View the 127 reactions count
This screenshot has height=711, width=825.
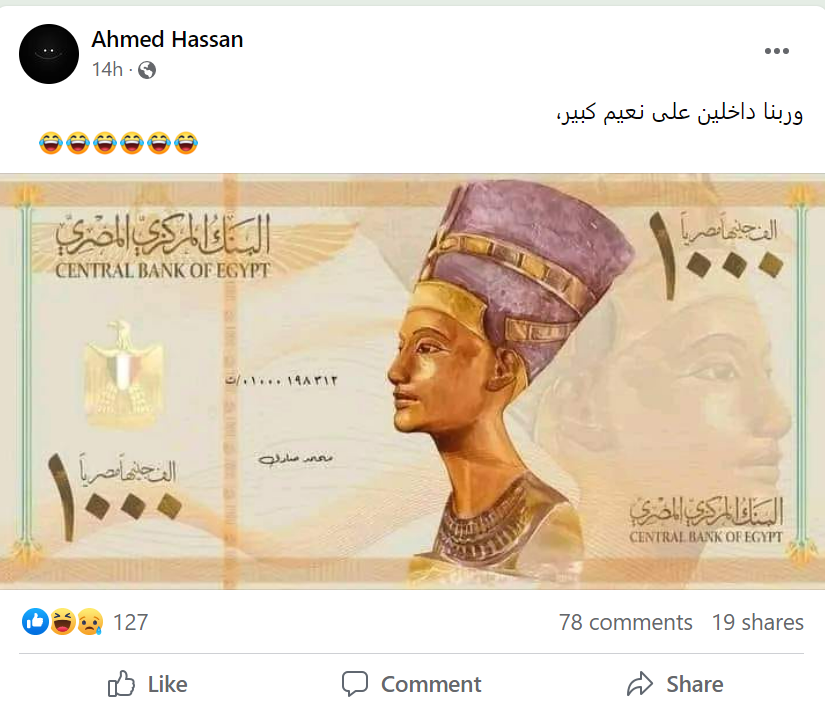131,622
